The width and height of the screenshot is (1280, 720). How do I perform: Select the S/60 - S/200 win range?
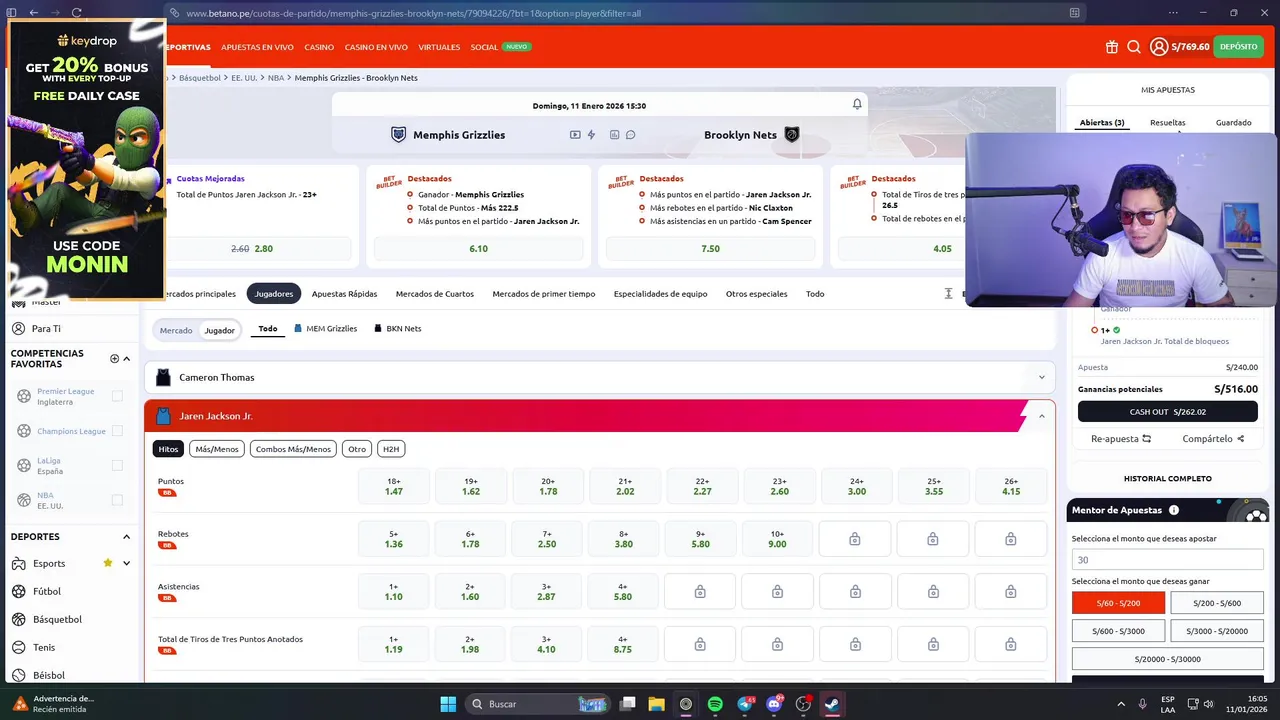point(1118,603)
